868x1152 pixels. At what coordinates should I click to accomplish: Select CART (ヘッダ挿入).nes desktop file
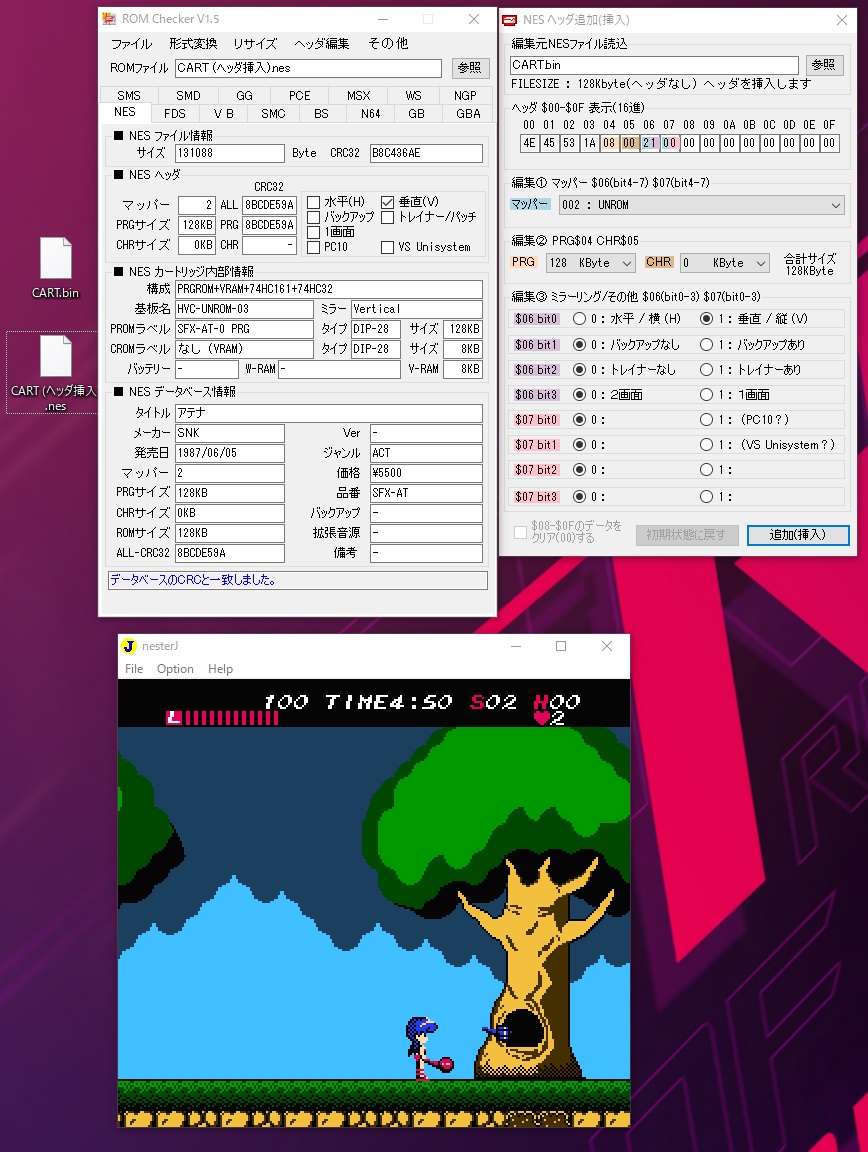pos(55,373)
